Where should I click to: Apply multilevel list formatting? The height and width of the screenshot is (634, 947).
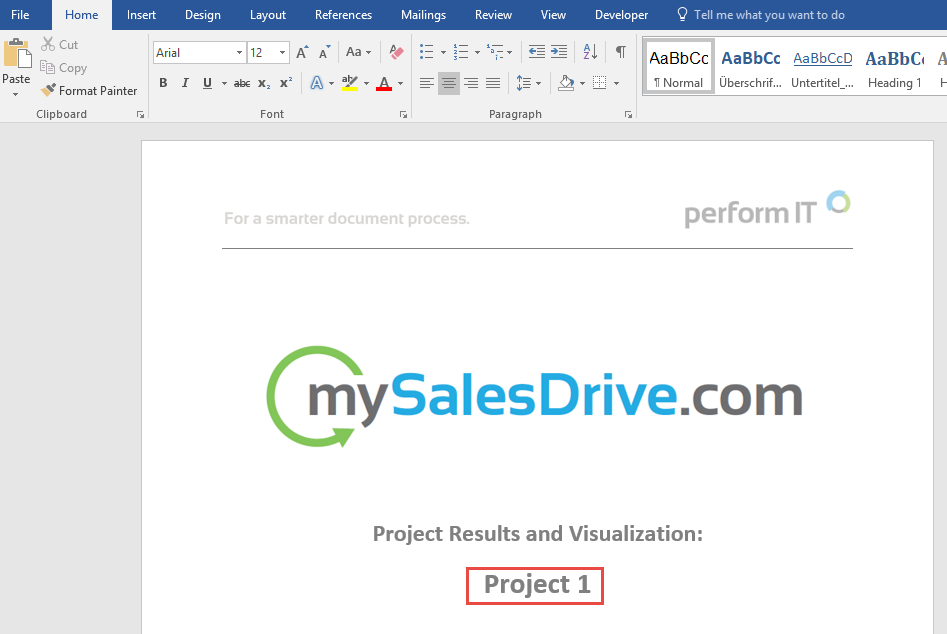[495, 52]
